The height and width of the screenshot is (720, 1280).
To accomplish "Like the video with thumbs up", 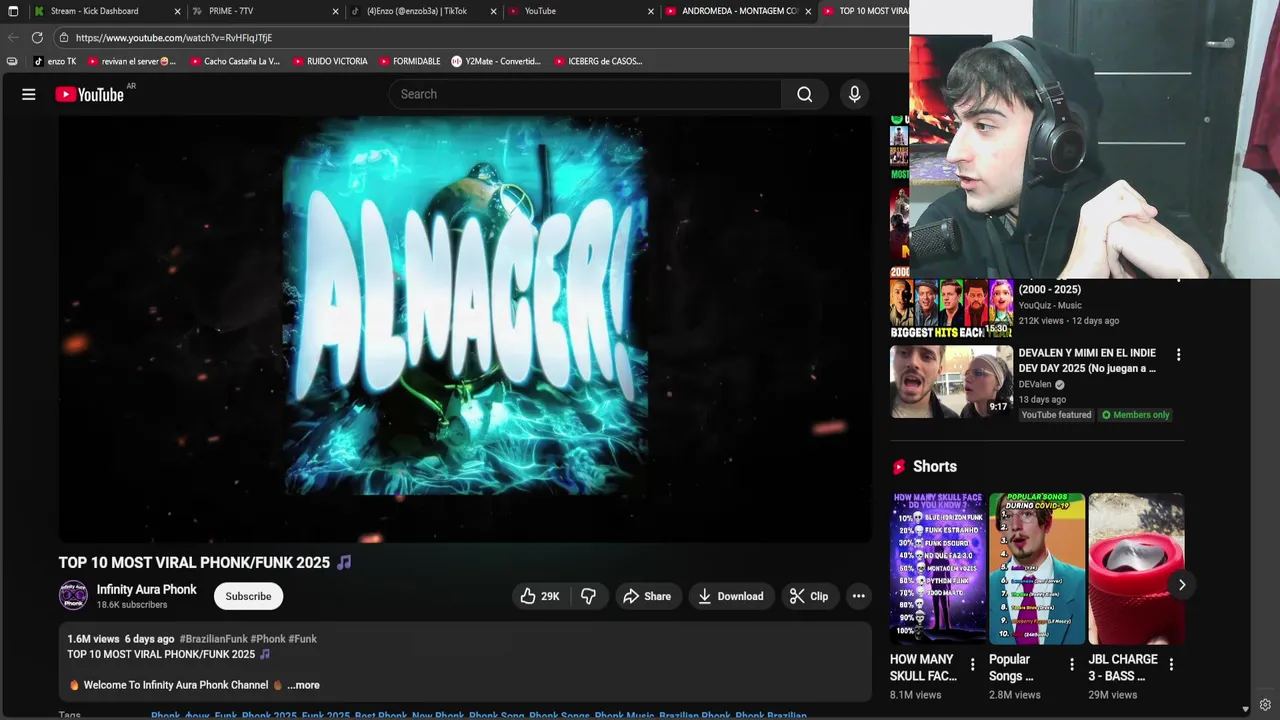I will [x=539, y=596].
